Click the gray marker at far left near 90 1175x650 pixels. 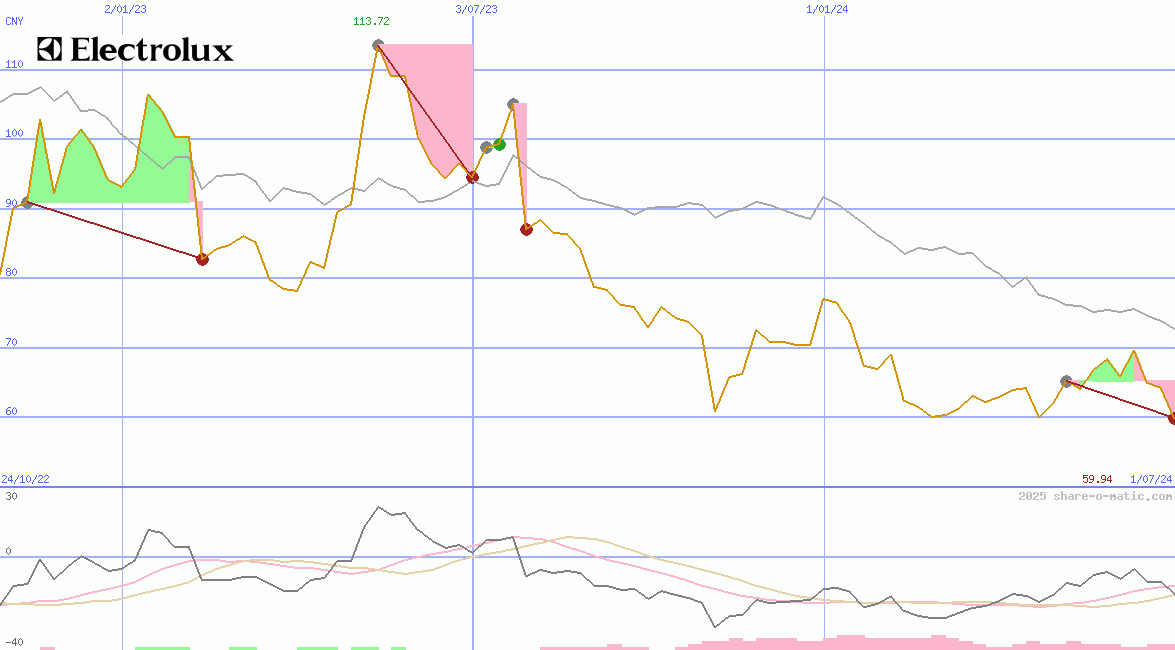27,203
